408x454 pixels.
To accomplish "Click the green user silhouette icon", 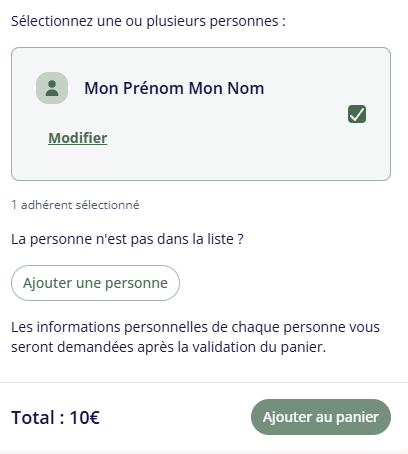I will click(52, 88).
